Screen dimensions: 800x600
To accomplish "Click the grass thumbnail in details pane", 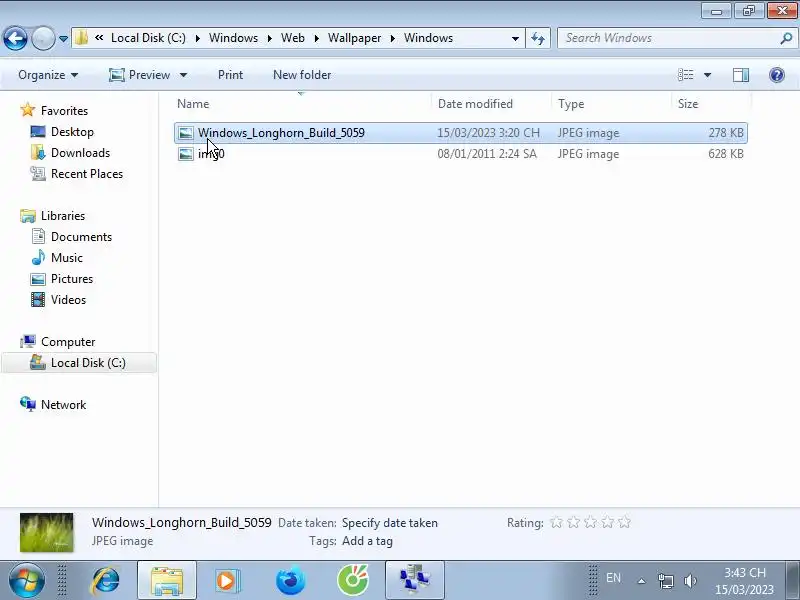I will tap(46, 533).
